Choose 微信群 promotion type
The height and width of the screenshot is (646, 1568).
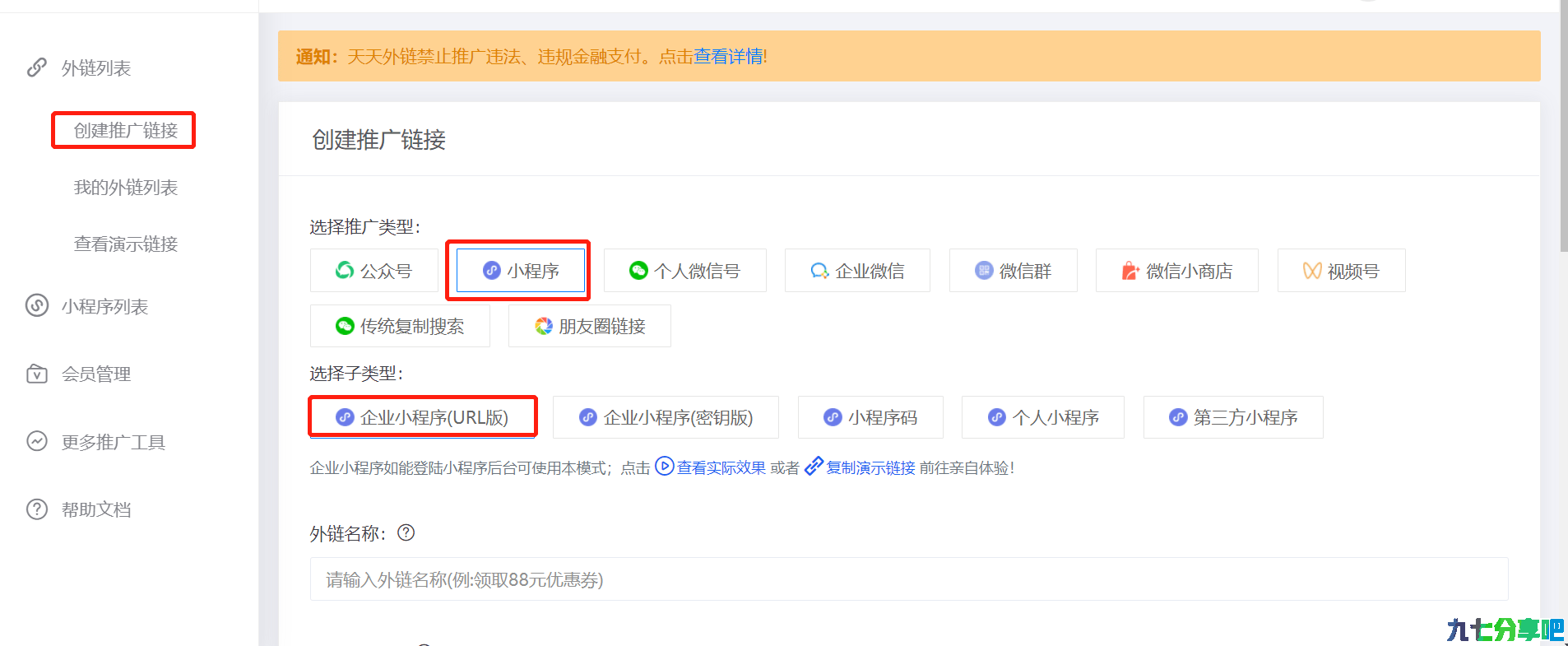1014,270
